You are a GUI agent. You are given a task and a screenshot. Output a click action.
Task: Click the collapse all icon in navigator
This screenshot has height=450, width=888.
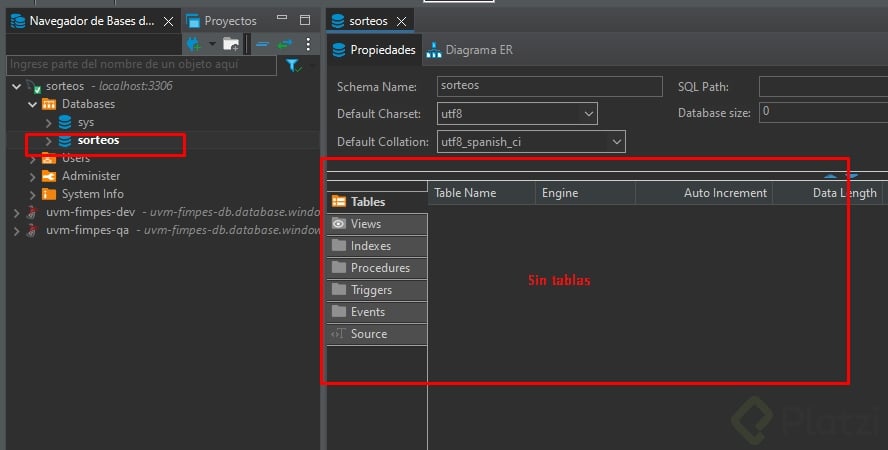point(262,44)
